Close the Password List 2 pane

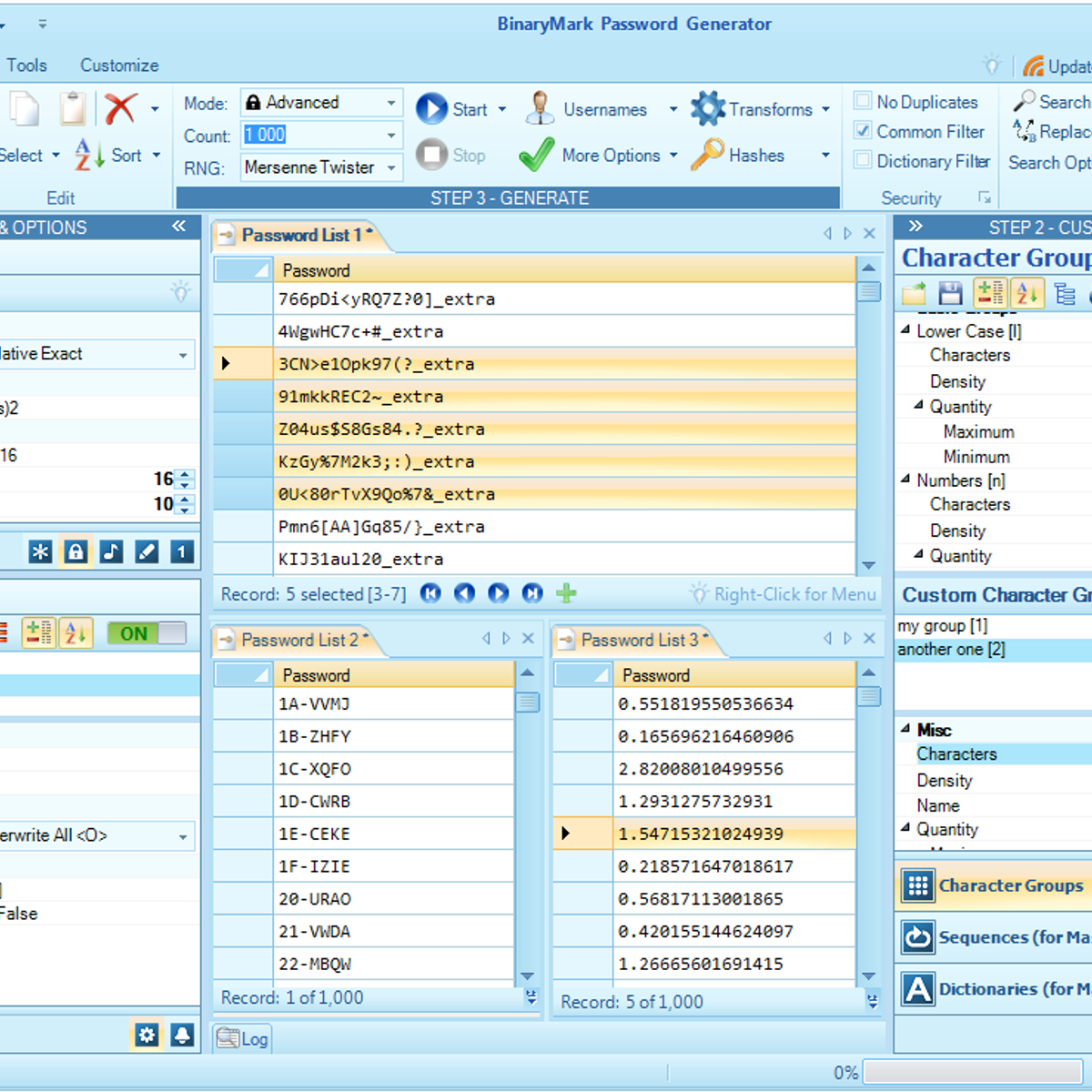click(528, 639)
